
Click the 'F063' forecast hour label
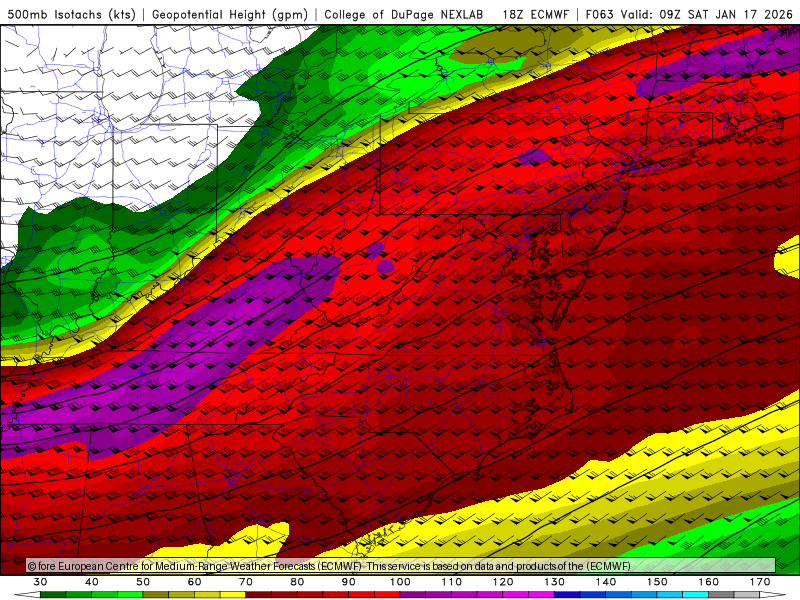coord(600,14)
